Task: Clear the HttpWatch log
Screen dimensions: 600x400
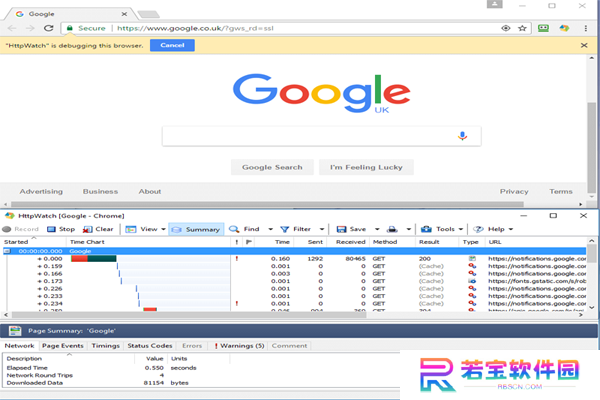Action: click(98, 229)
